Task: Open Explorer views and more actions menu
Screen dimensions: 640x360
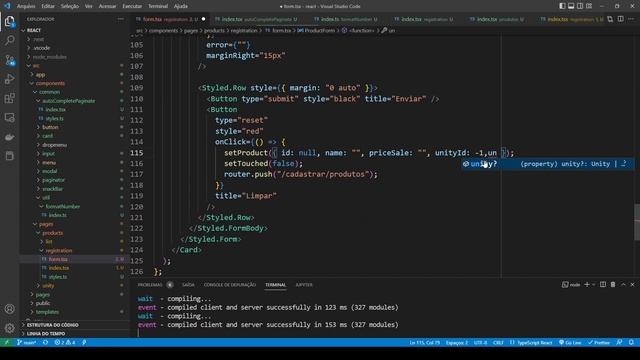Action: pyautogui.click(x=120, y=19)
